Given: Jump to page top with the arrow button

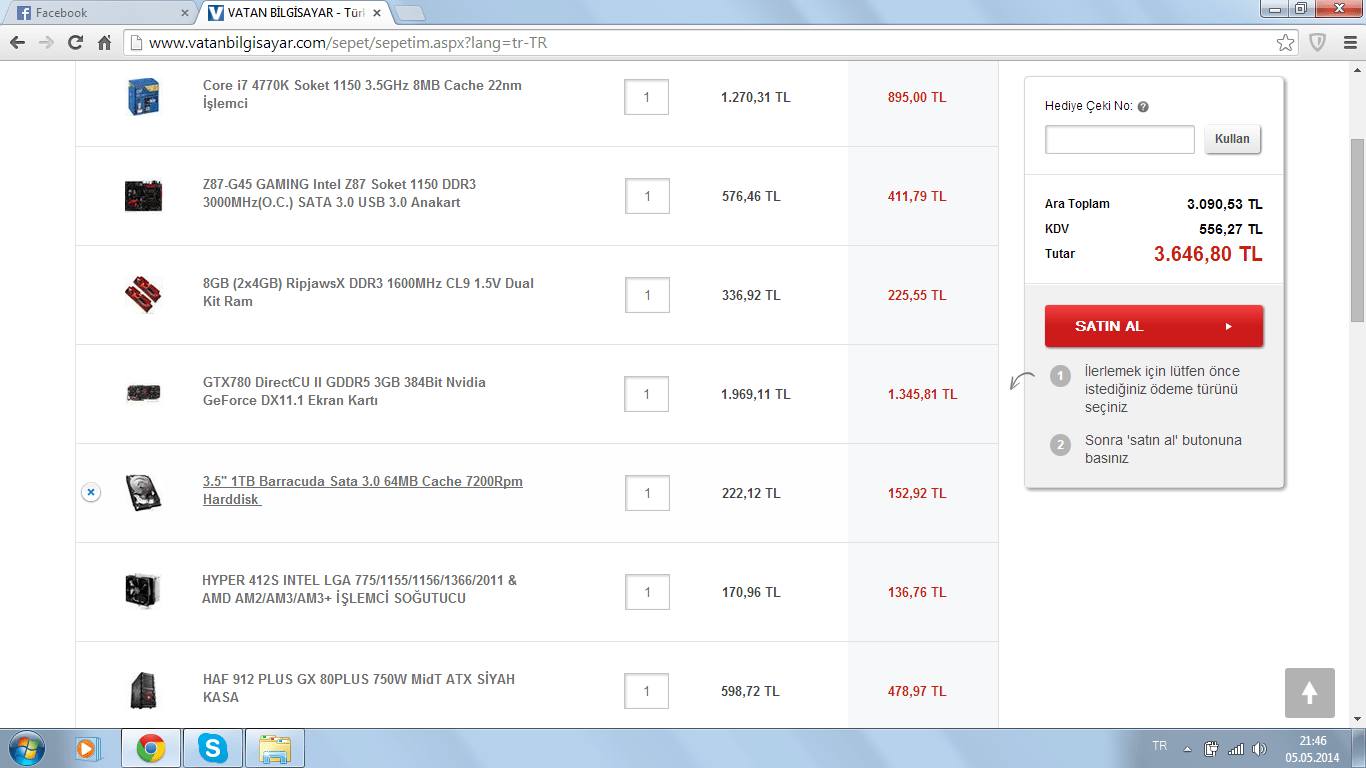Looking at the screenshot, I should click(x=1310, y=693).
